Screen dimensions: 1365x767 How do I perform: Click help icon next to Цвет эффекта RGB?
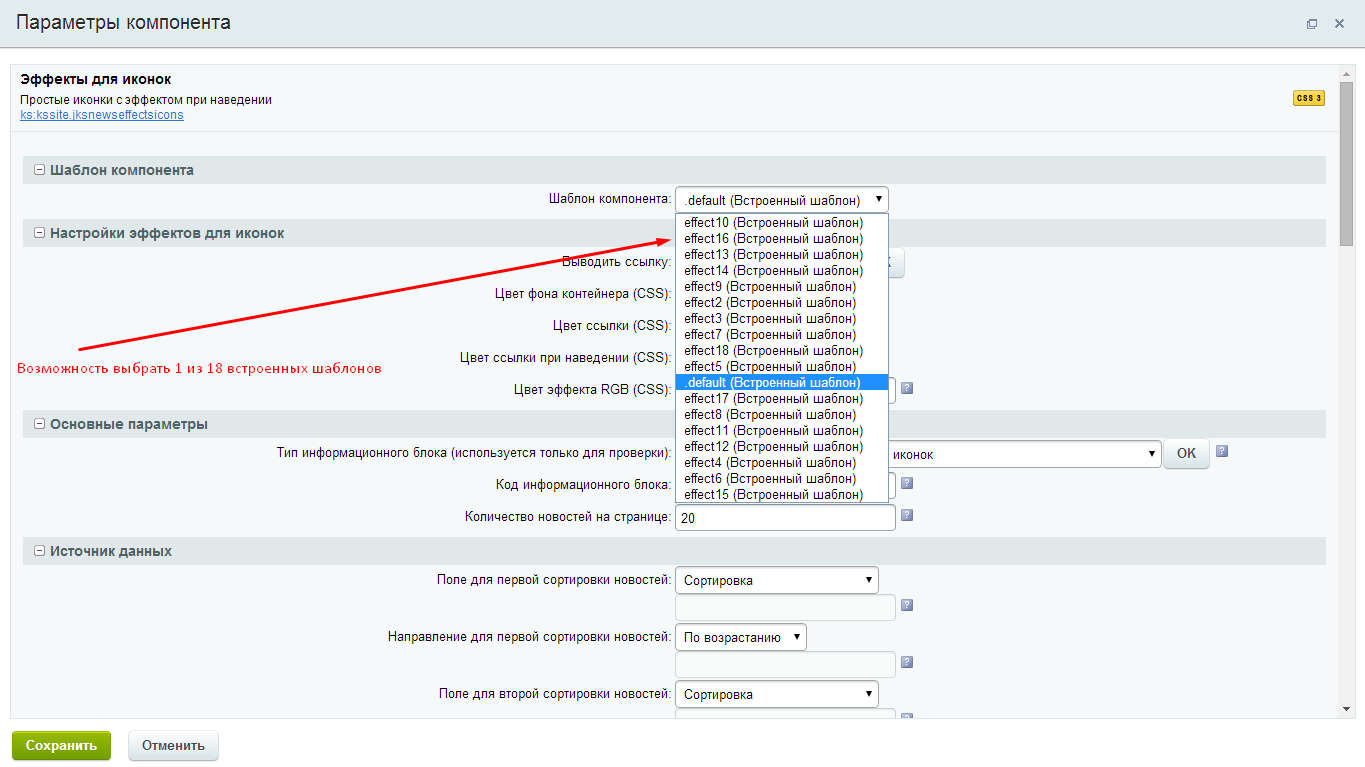[907, 389]
